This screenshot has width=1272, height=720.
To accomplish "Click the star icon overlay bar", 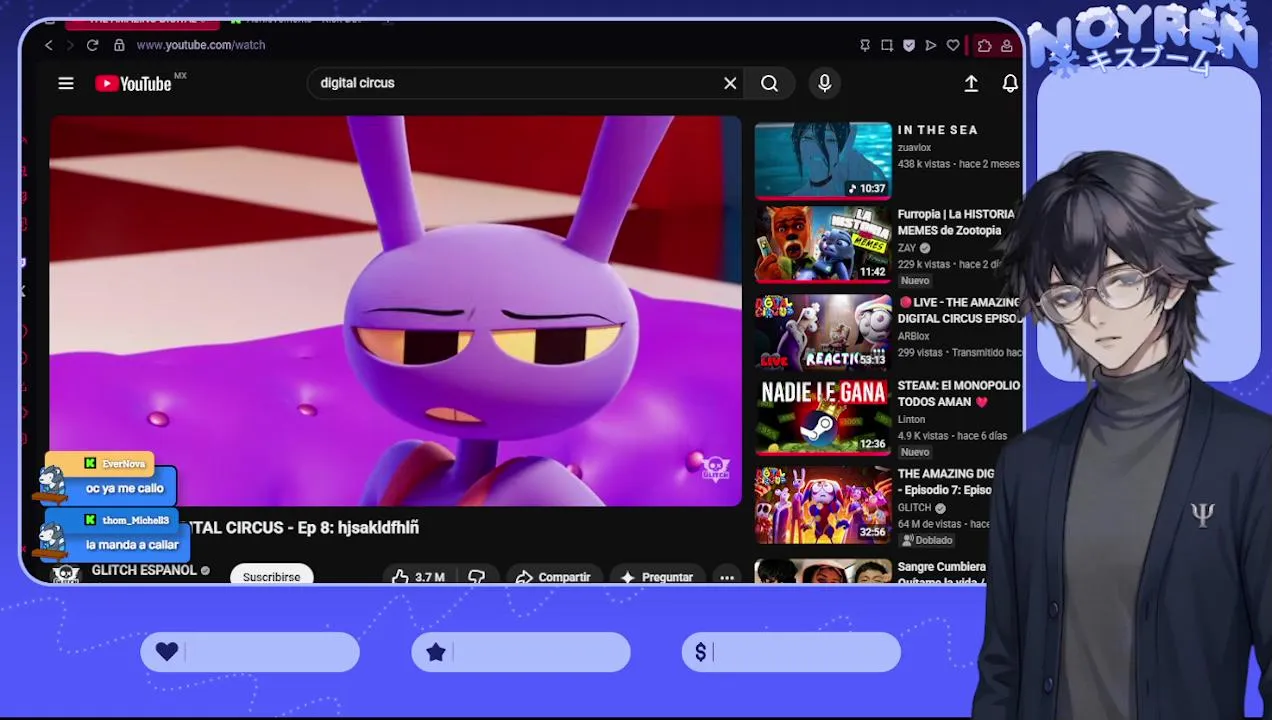I will (x=521, y=652).
